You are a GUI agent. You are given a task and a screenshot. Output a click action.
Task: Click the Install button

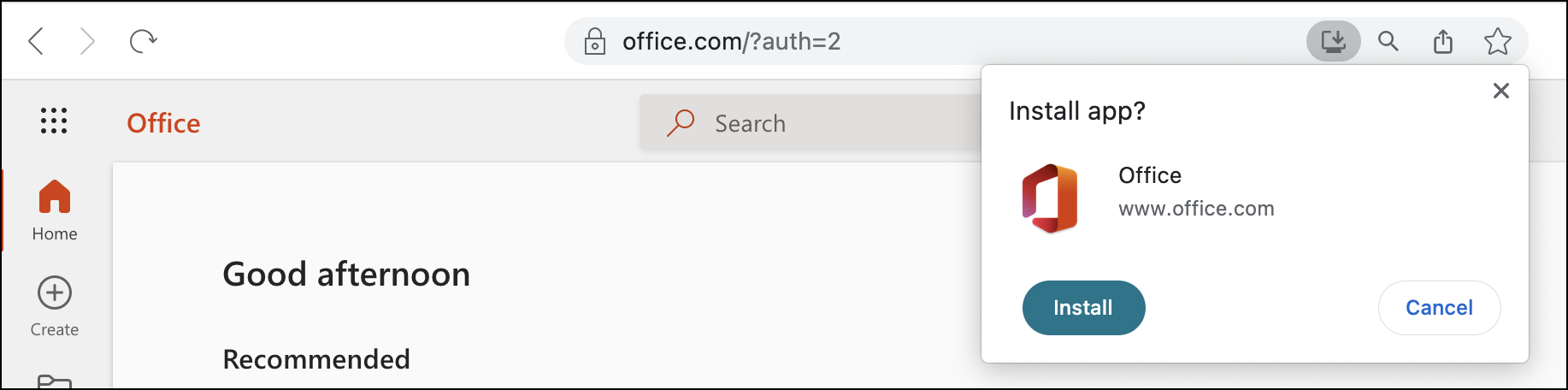pos(1083,308)
